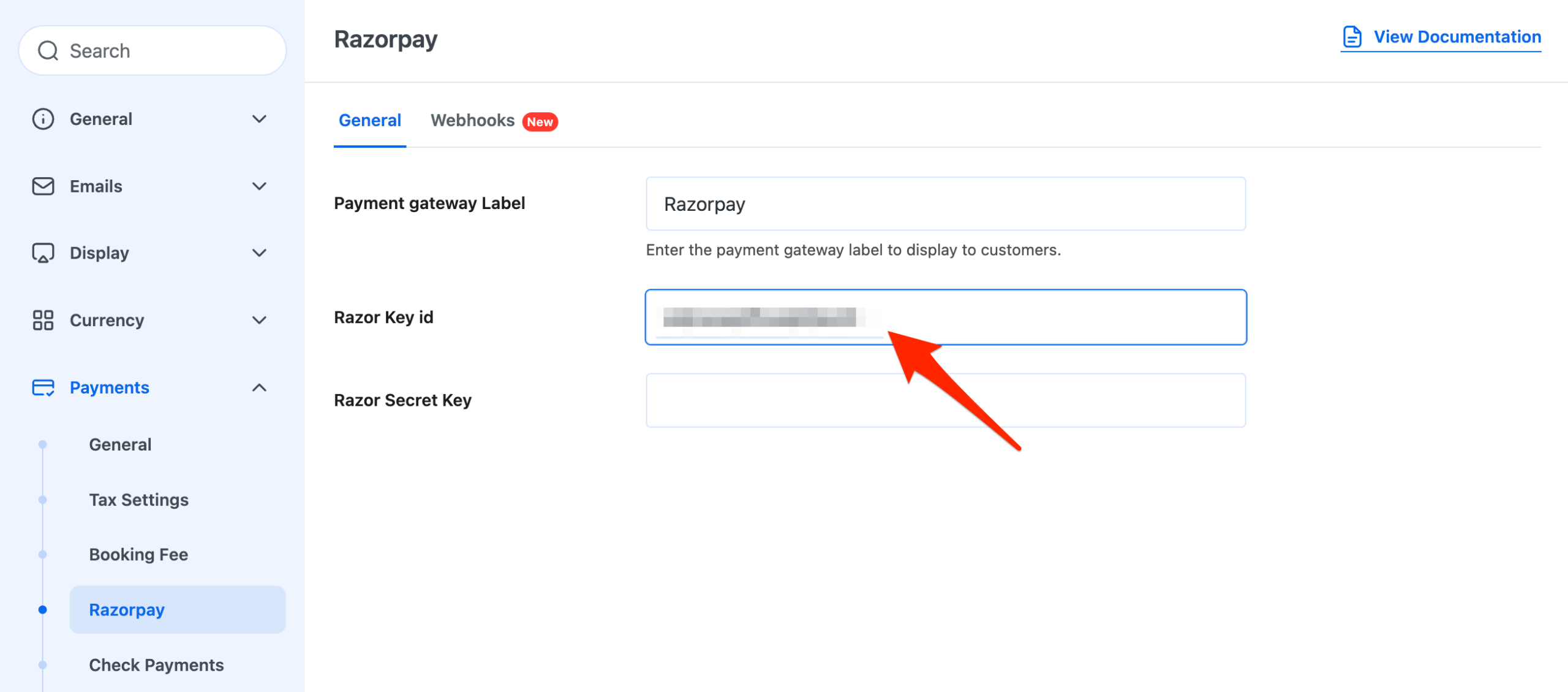The image size is (1568, 692).
Task: Click the documentation page icon
Action: click(x=1352, y=37)
